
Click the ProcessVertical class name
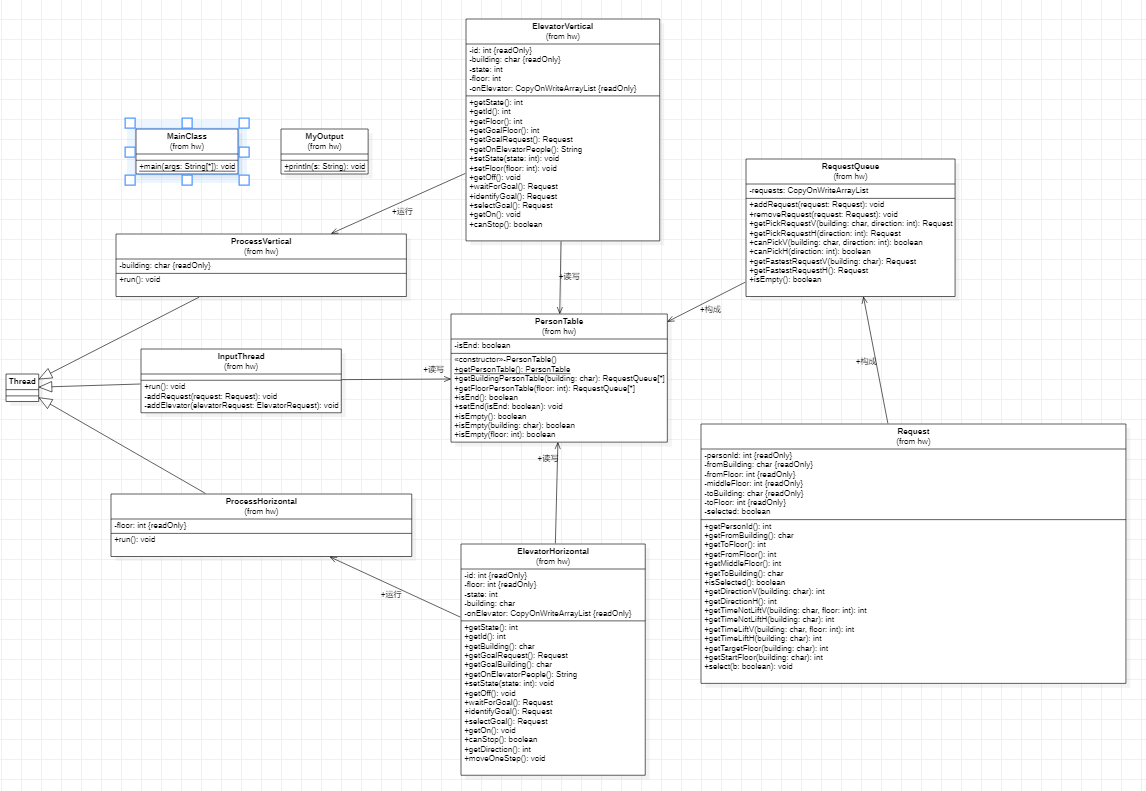coord(261,241)
